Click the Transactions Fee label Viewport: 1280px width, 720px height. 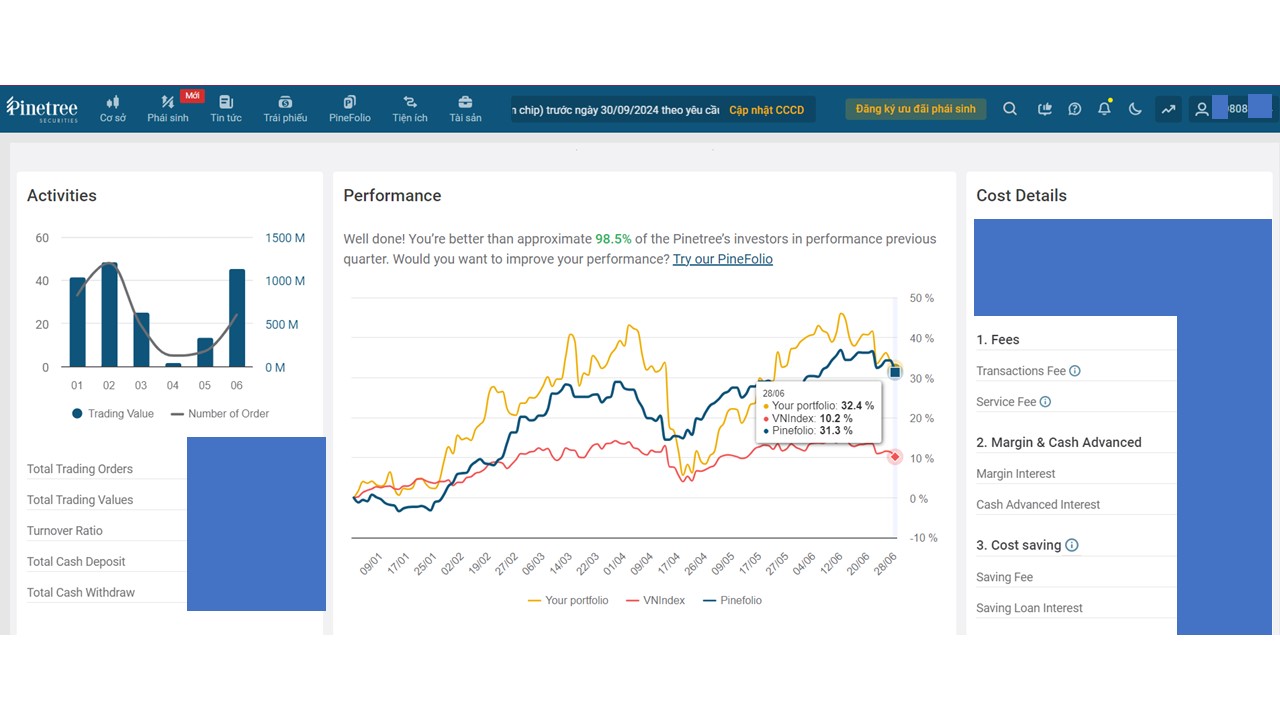click(x=1021, y=371)
